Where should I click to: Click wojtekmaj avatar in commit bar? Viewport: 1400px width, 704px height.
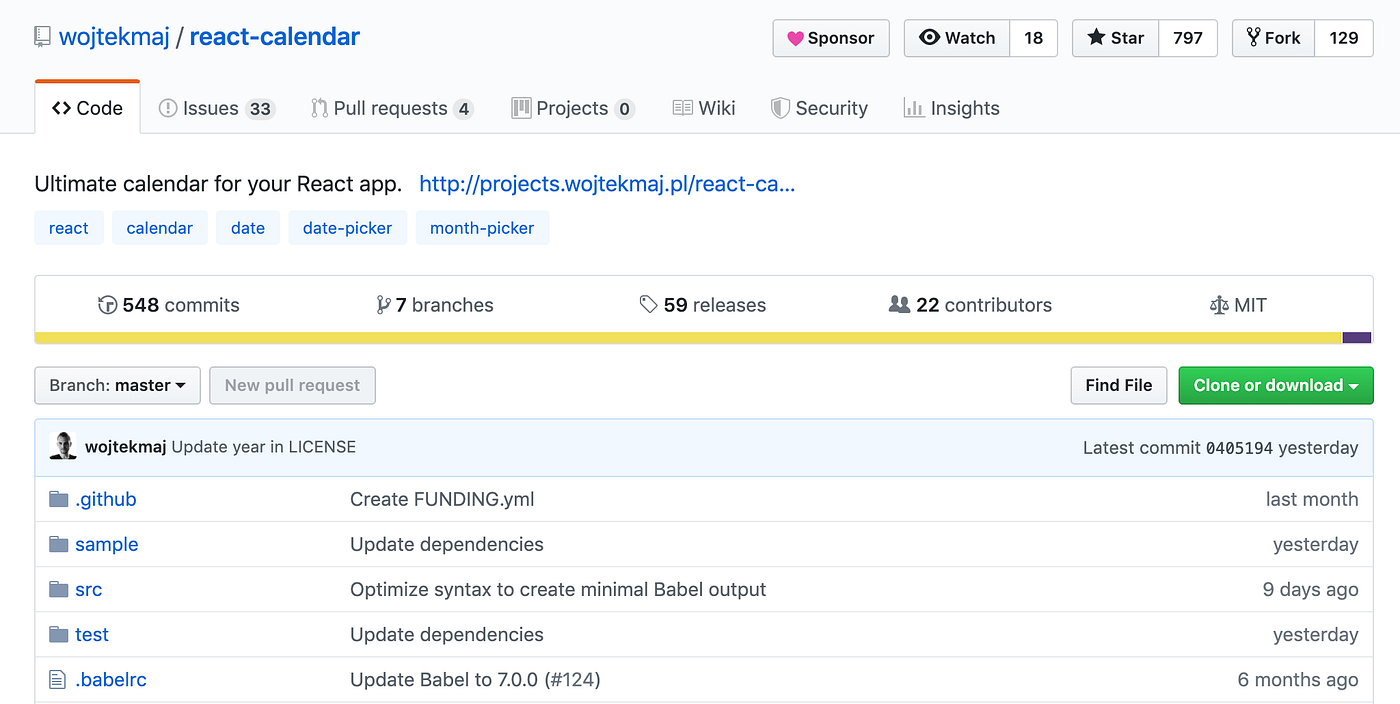[63, 447]
